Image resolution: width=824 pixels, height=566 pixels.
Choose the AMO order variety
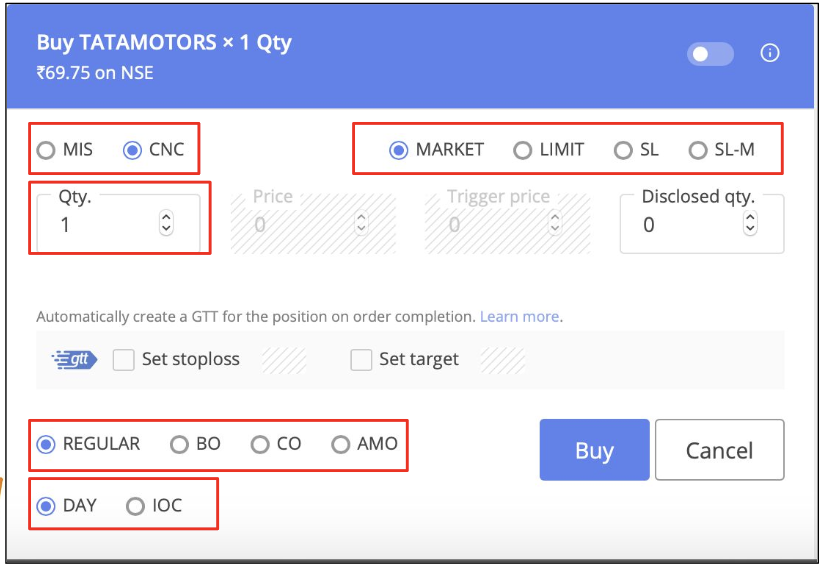(x=341, y=445)
